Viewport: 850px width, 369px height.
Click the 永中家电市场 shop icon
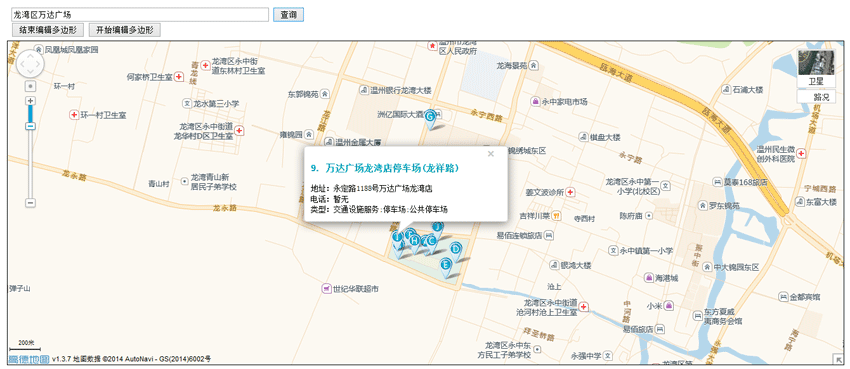535,101
